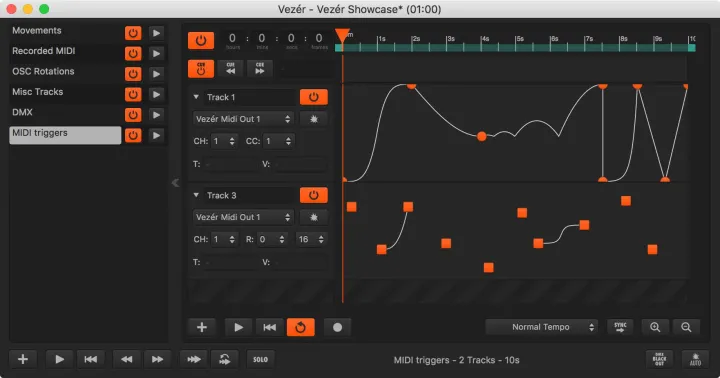Zoom in on the timeline
This screenshot has height=378, width=720.
(x=655, y=327)
